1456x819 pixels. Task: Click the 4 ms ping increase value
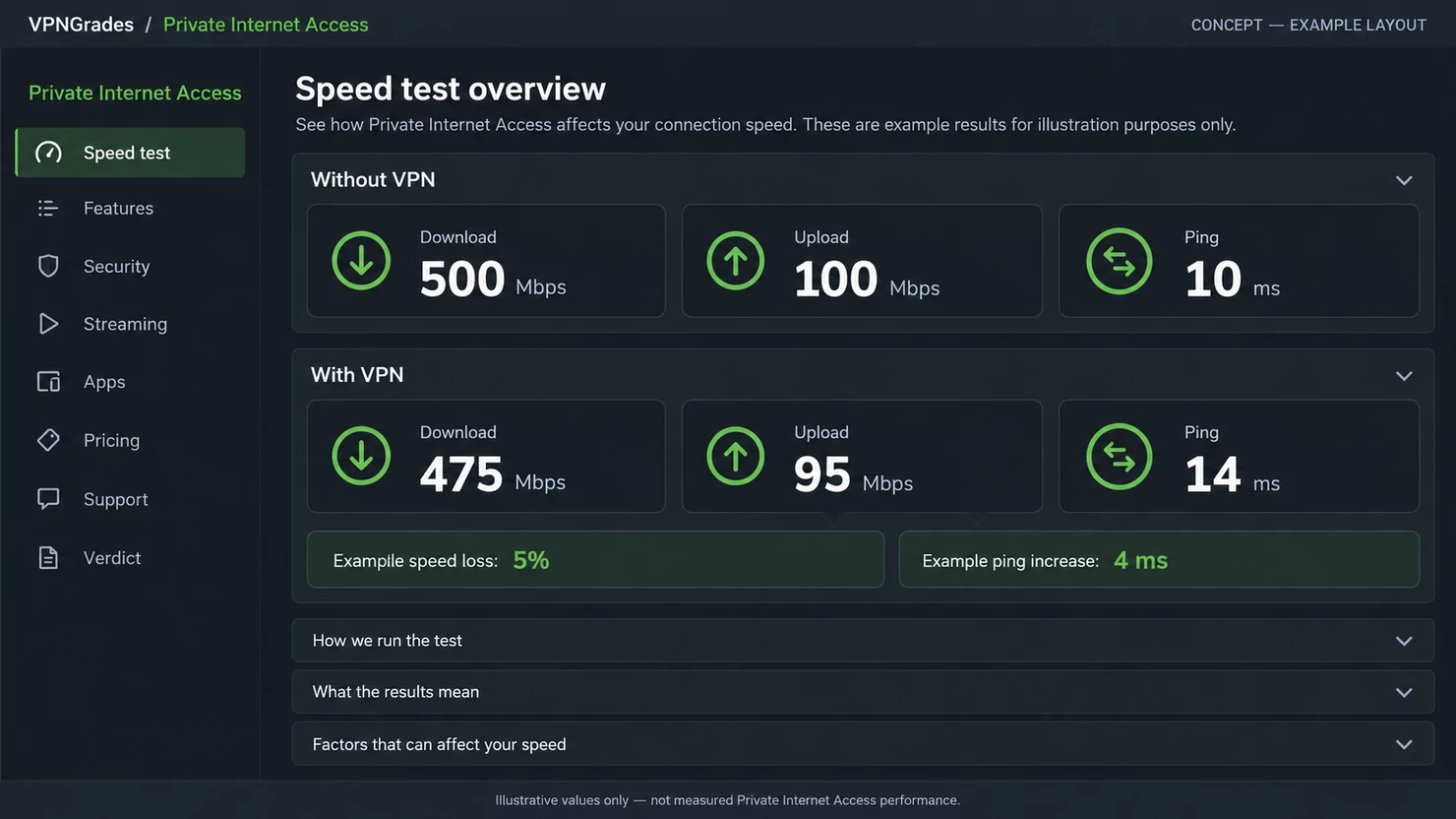pos(1141,560)
